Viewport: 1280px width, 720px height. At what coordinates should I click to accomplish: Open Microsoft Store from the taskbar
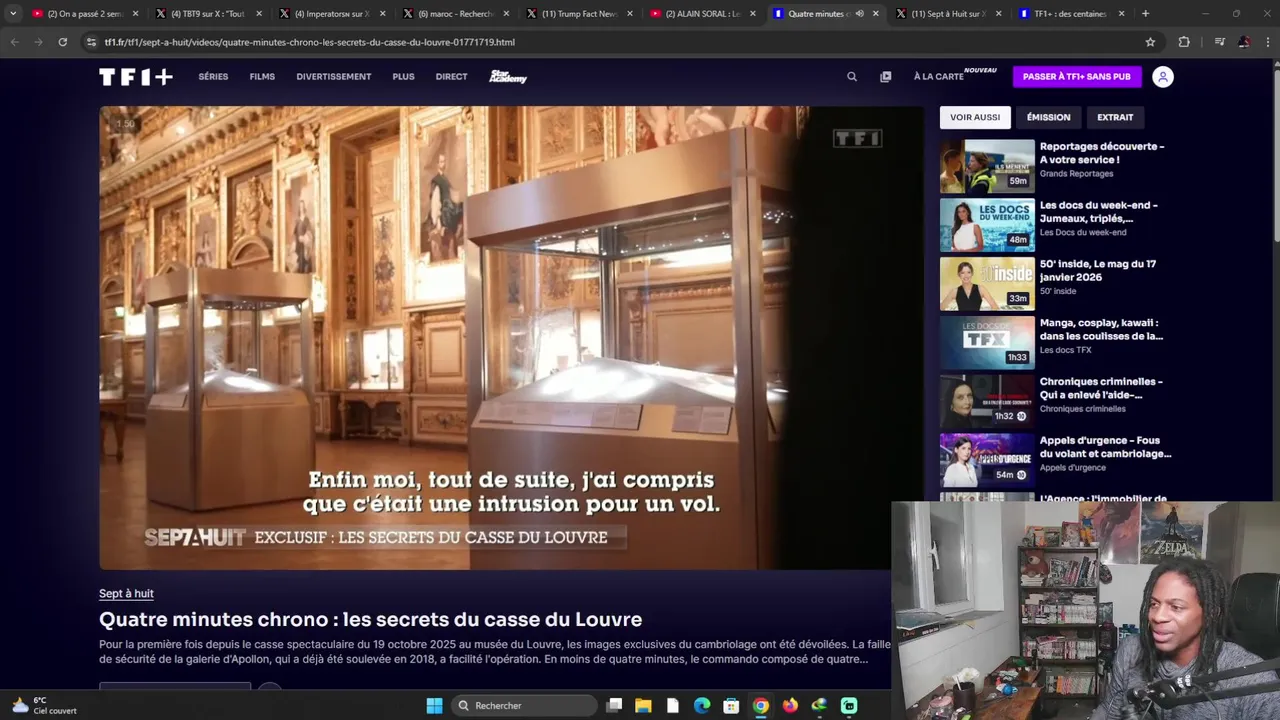(731, 705)
